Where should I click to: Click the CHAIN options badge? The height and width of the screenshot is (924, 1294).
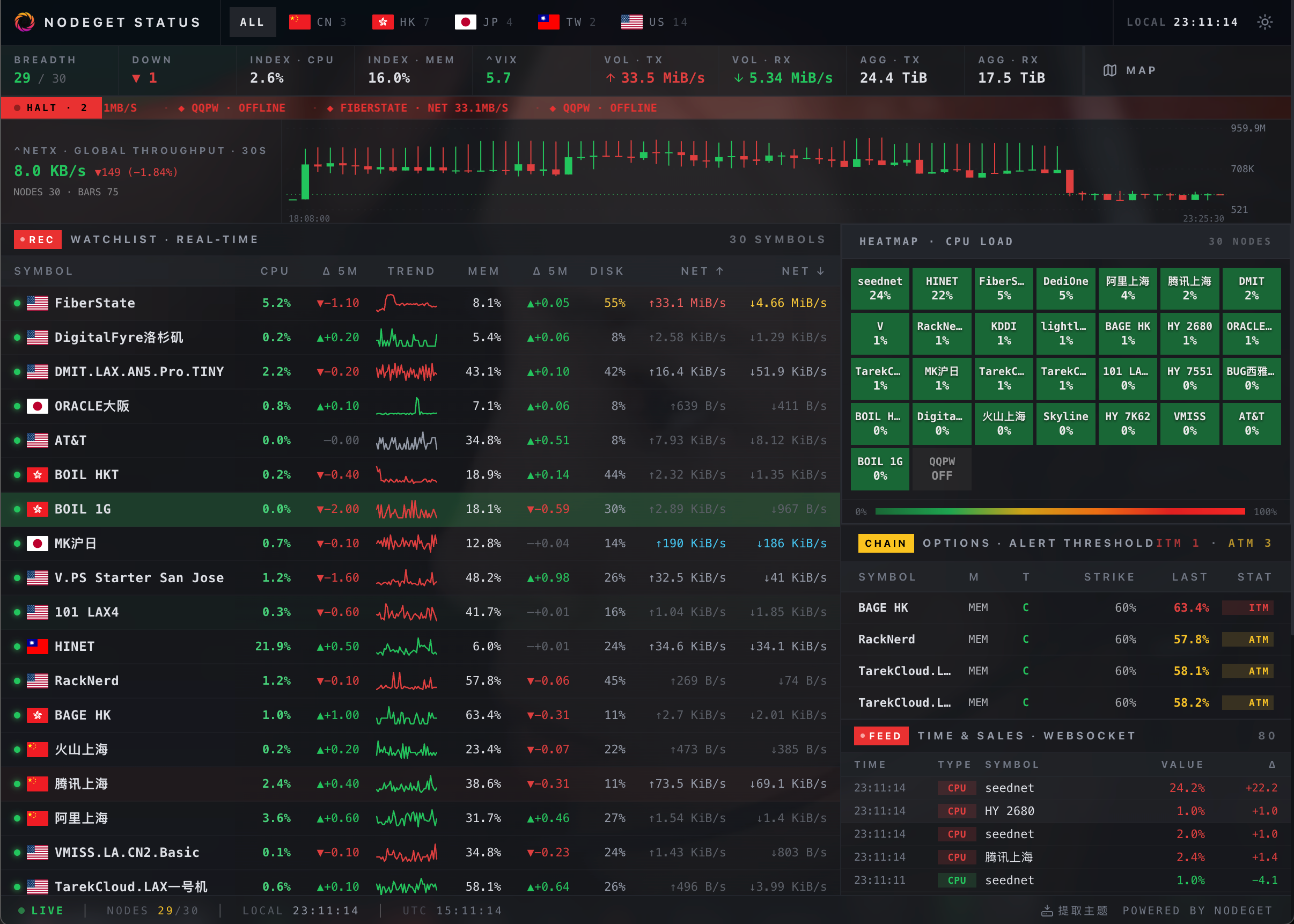point(886,544)
